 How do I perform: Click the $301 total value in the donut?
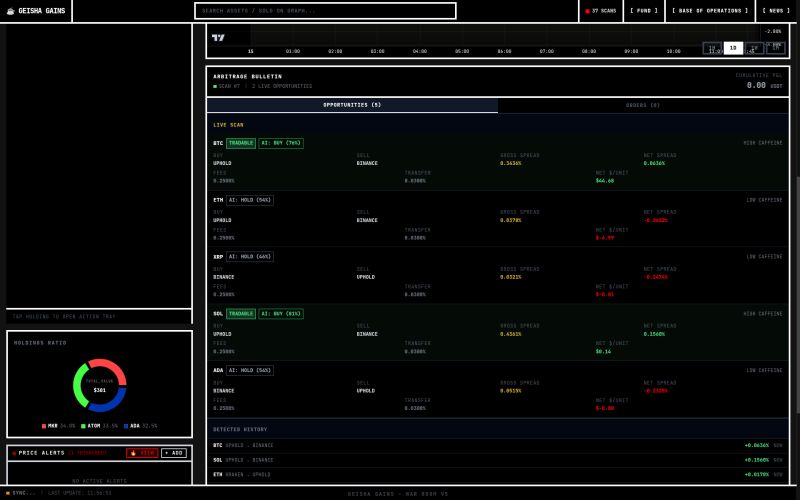pyautogui.click(x=99, y=390)
